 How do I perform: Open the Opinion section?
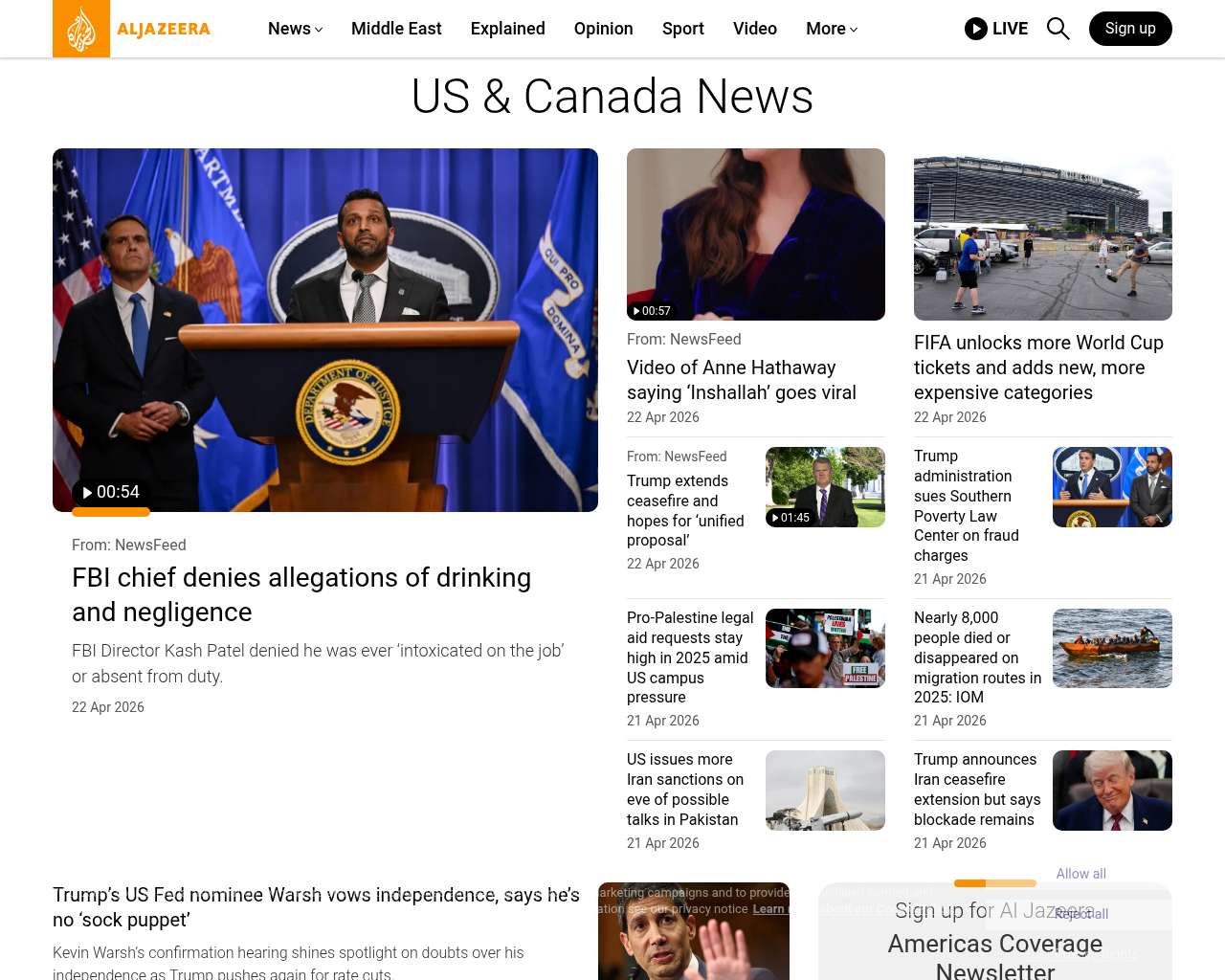pyautogui.click(x=604, y=29)
